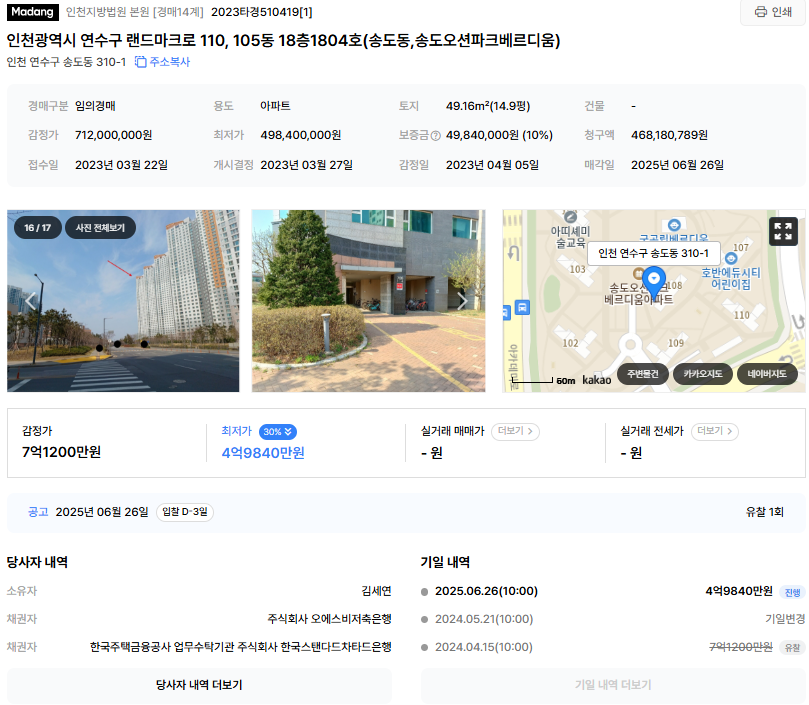Expand 기일 내역 더보기
Viewport: 809px width, 705px height.
(613, 685)
